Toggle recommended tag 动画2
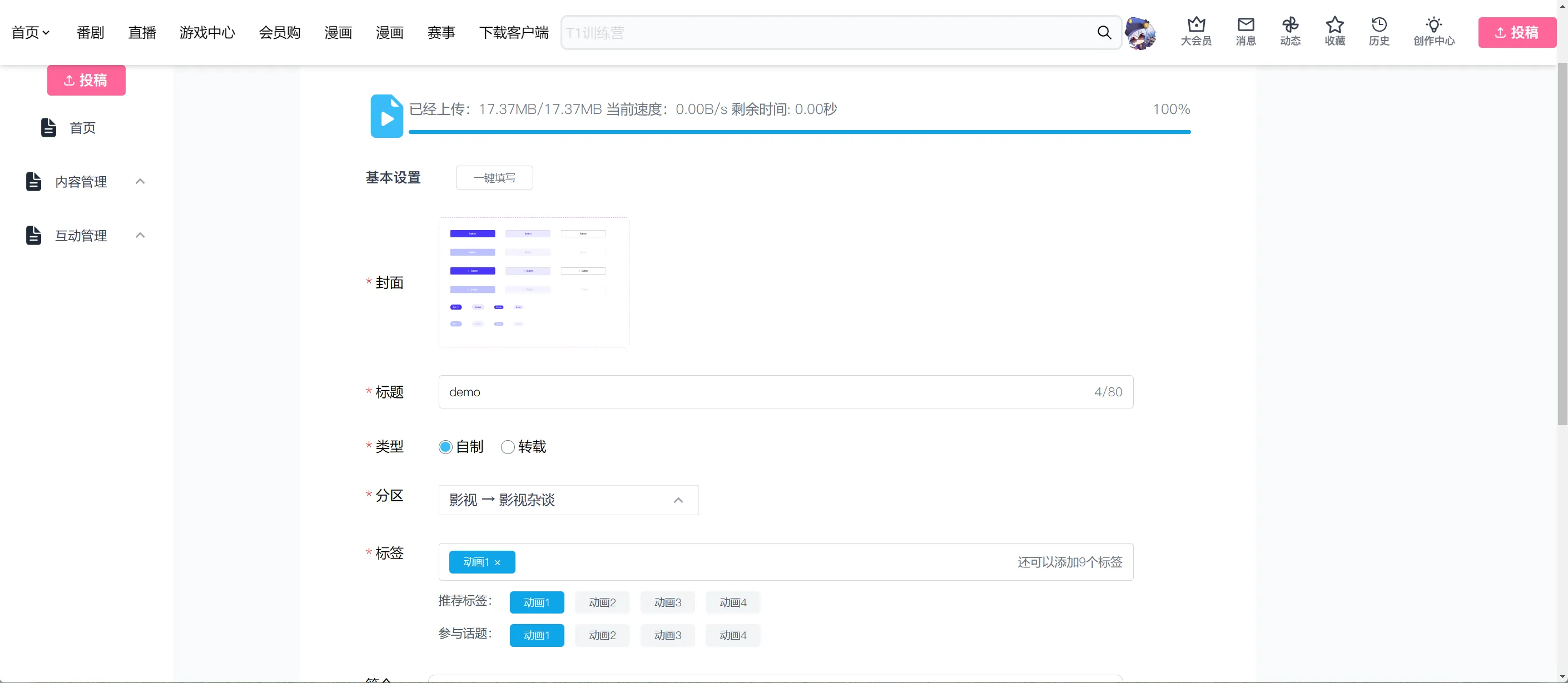The width and height of the screenshot is (1568, 683). coord(602,602)
